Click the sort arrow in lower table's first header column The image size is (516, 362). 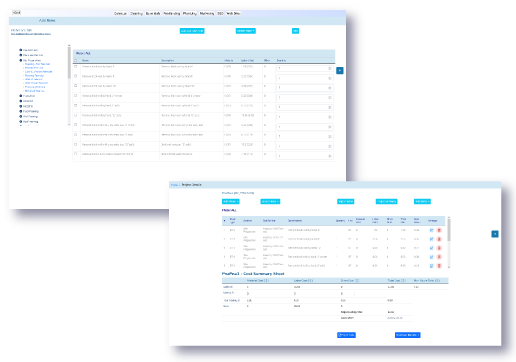tap(224, 221)
